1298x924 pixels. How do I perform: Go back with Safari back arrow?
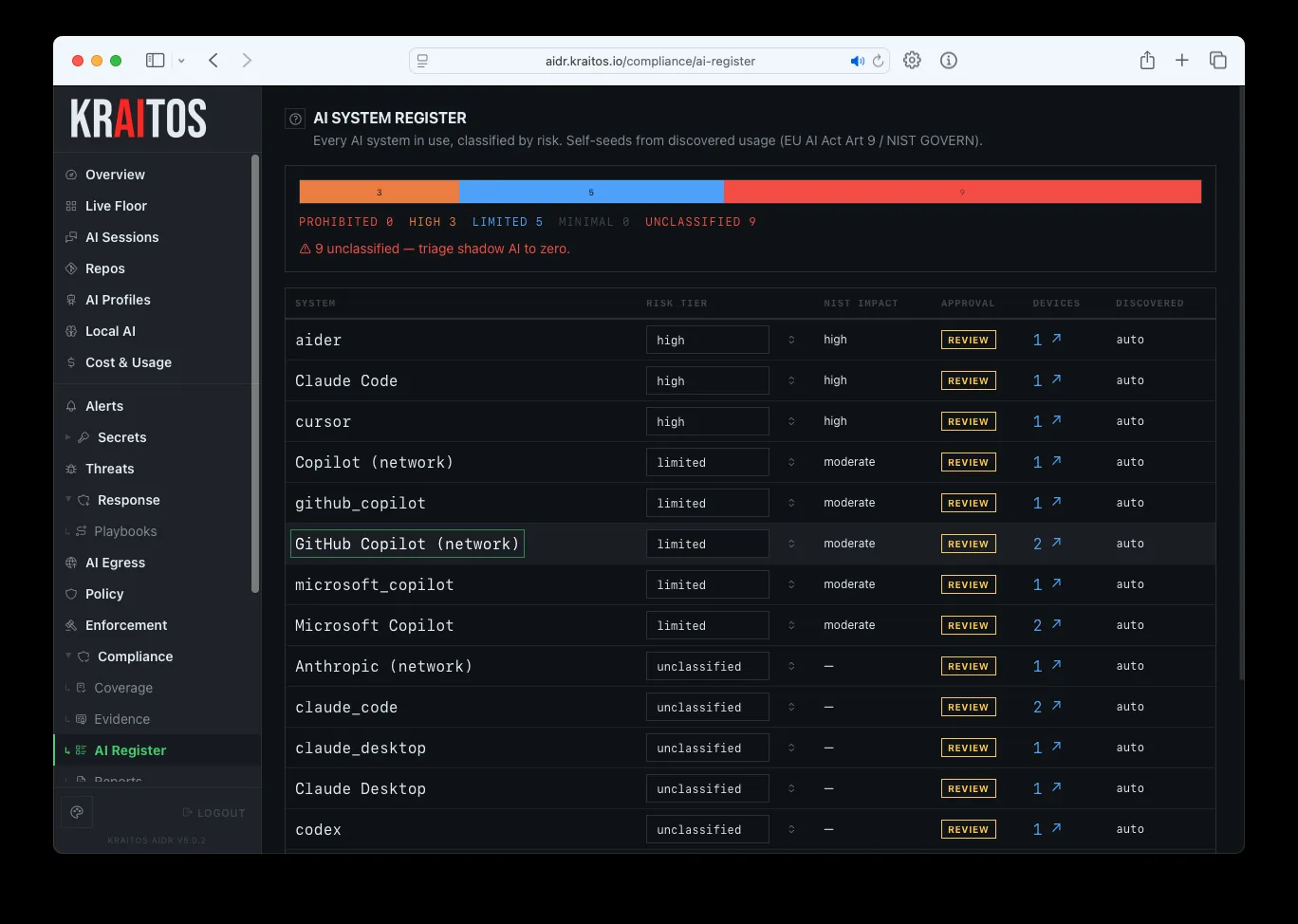[213, 60]
